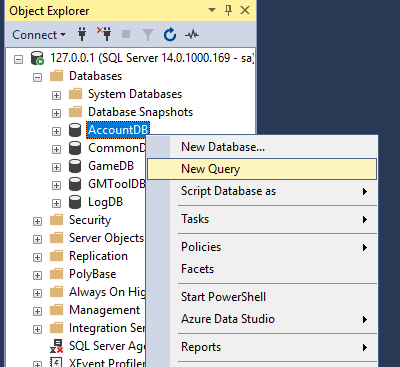Image resolution: width=400 pixels, height=367 pixels.
Task: Click the CommonDB database cylinder icon
Action: point(75,148)
